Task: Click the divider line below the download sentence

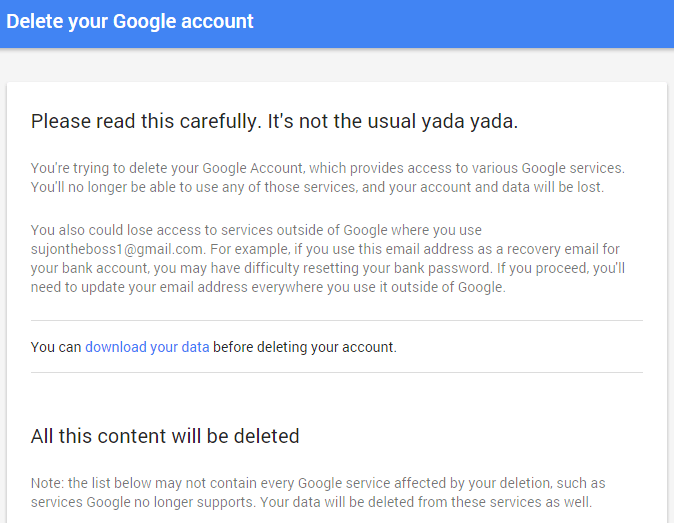Action: tap(336, 373)
